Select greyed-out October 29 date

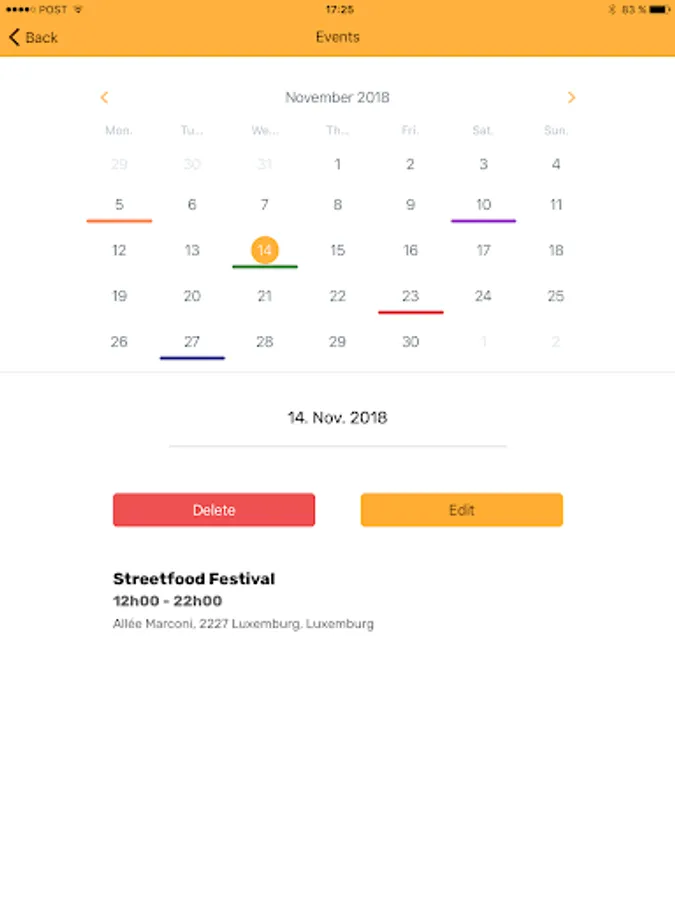tap(119, 164)
